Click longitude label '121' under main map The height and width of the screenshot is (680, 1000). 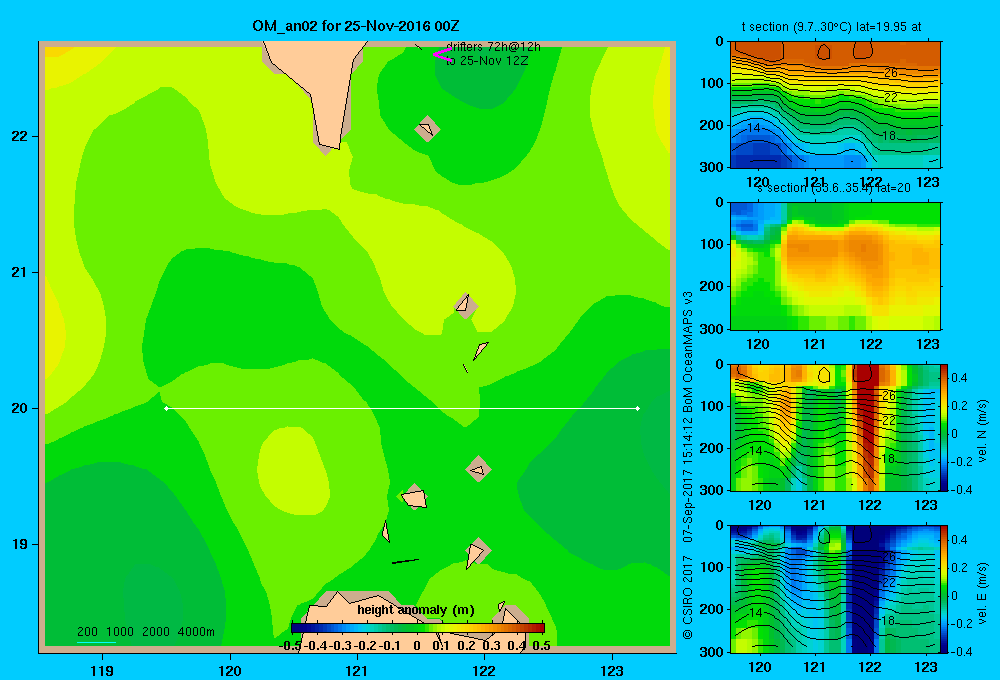[357, 670]
